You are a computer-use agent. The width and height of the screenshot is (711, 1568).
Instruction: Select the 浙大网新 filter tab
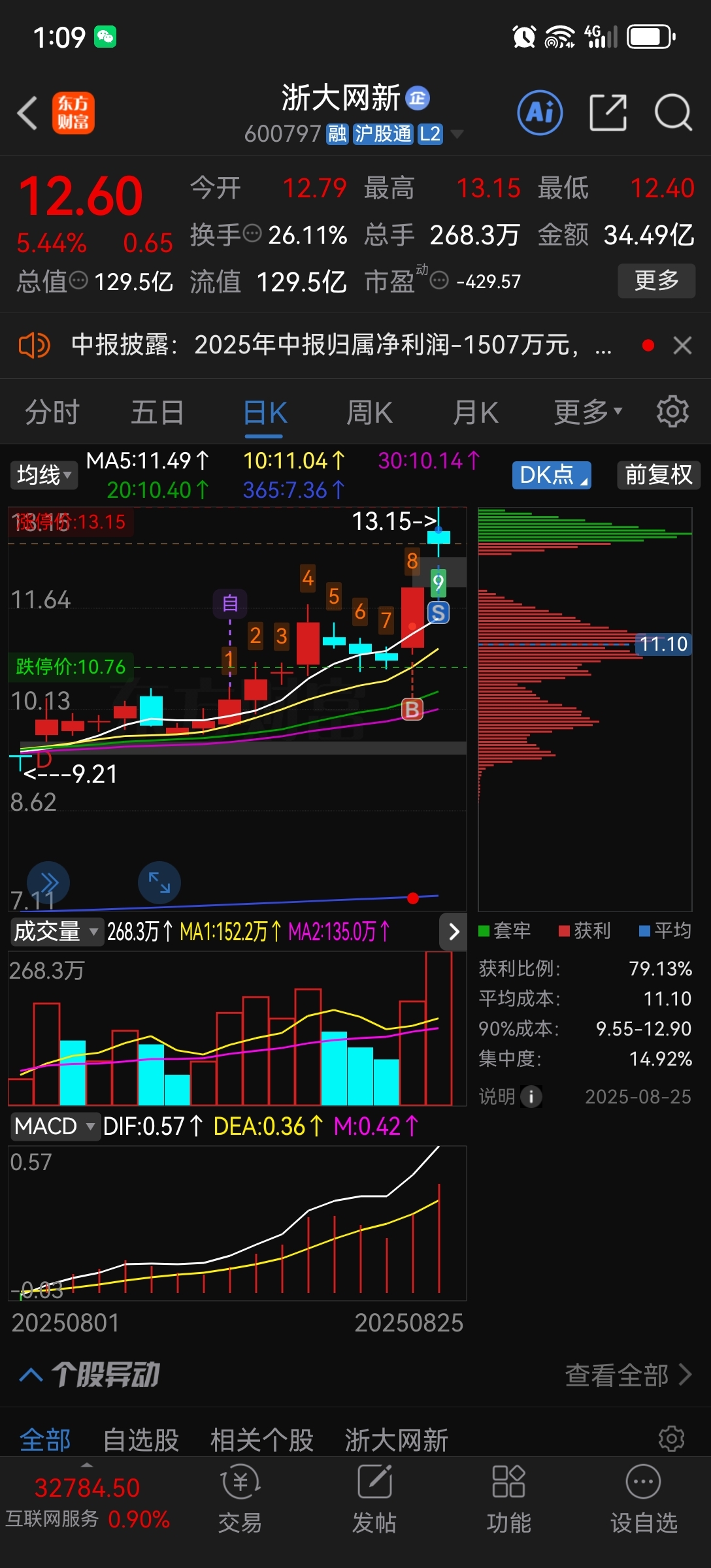[397, 1440]
